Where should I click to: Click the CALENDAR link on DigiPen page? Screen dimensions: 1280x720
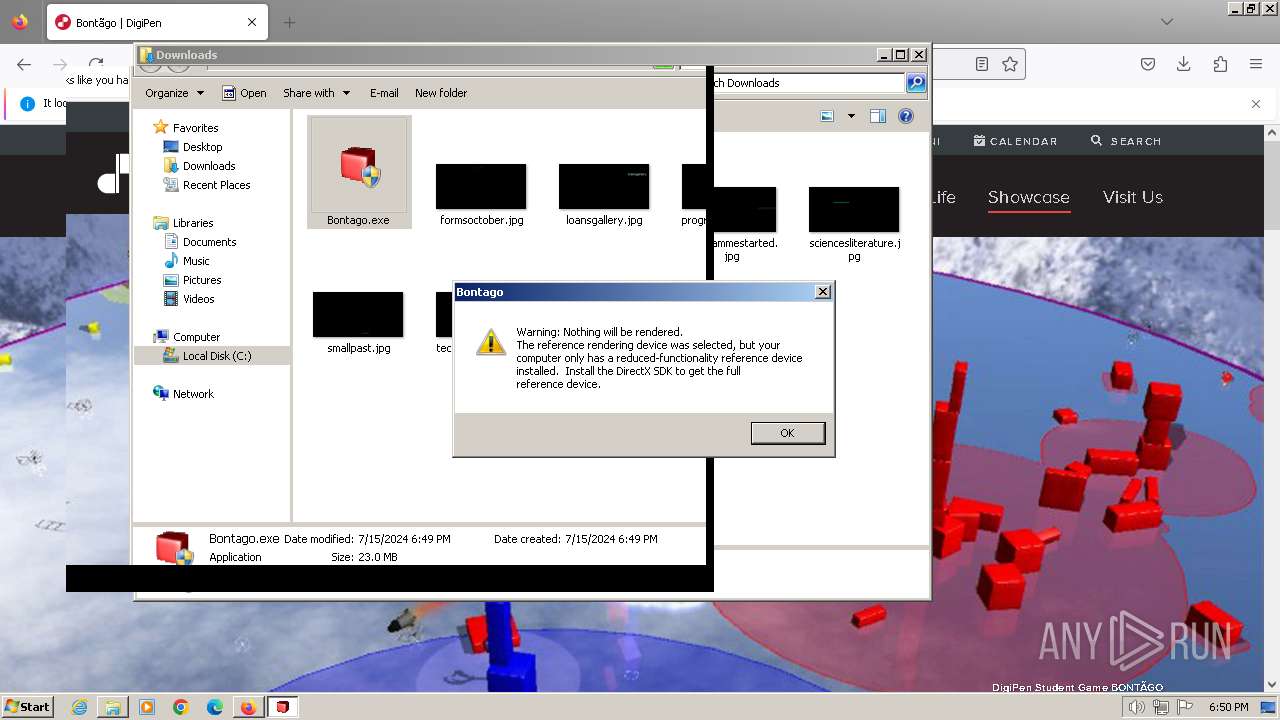[1015, 141]
